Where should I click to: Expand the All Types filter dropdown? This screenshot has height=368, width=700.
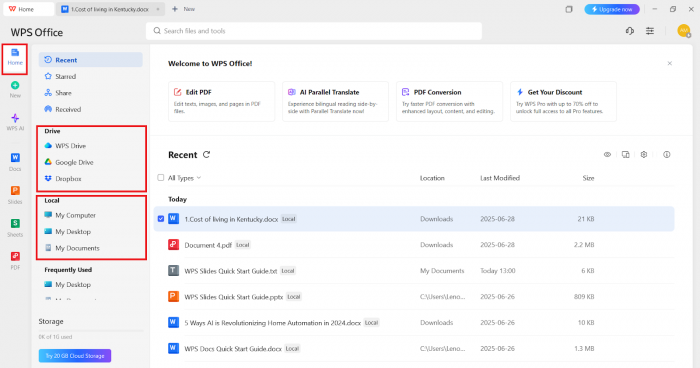(x=184, y=178)
